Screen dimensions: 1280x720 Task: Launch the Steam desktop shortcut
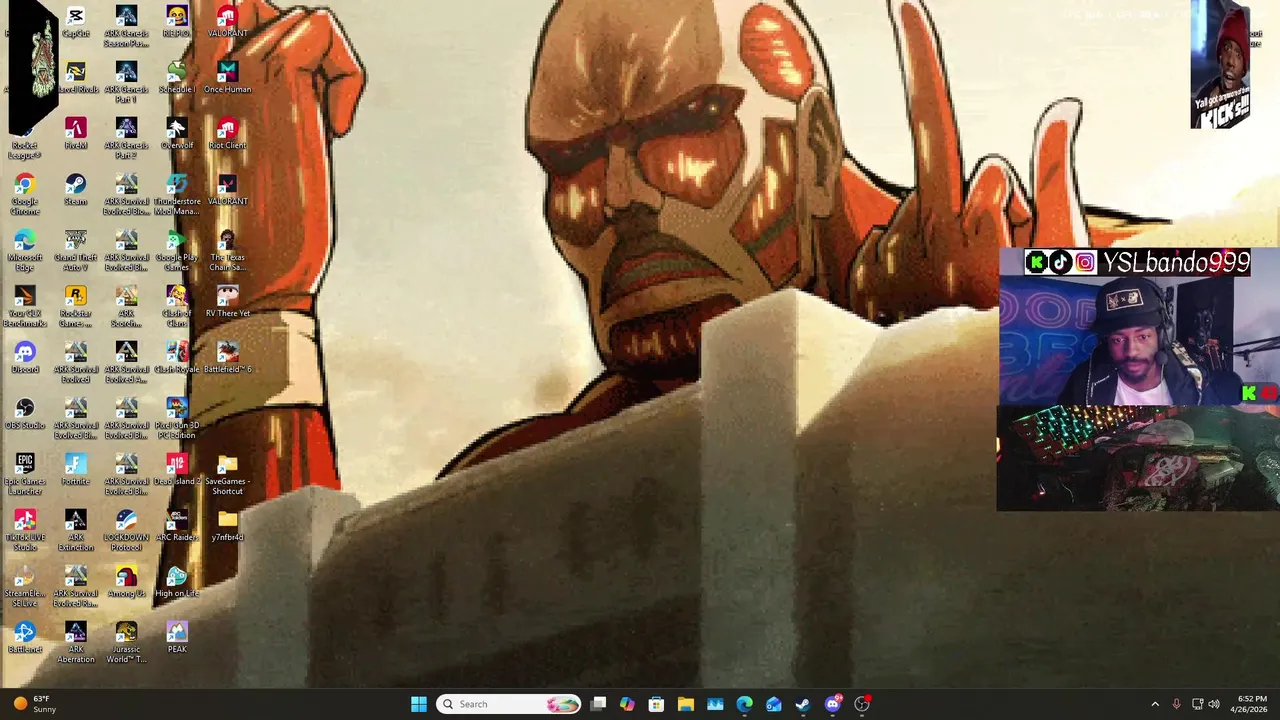pyautogui.click(x=76, y=190)
